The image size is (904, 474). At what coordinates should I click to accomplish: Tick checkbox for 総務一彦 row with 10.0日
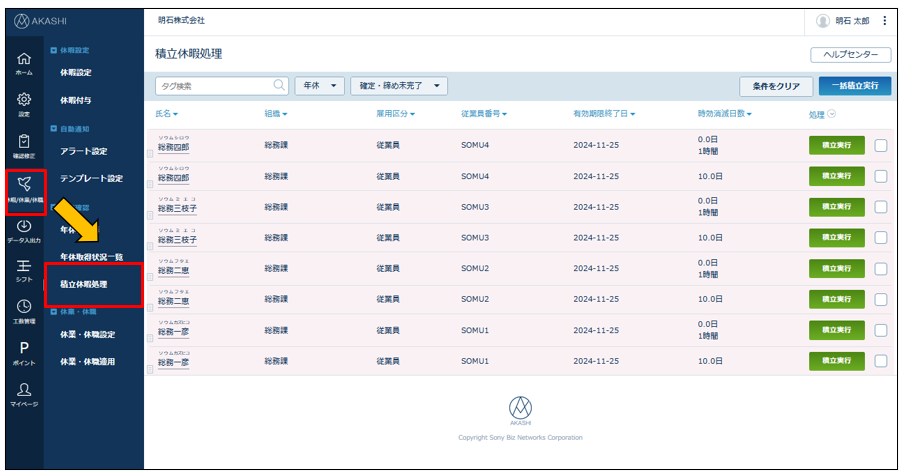tap(880, 361)
